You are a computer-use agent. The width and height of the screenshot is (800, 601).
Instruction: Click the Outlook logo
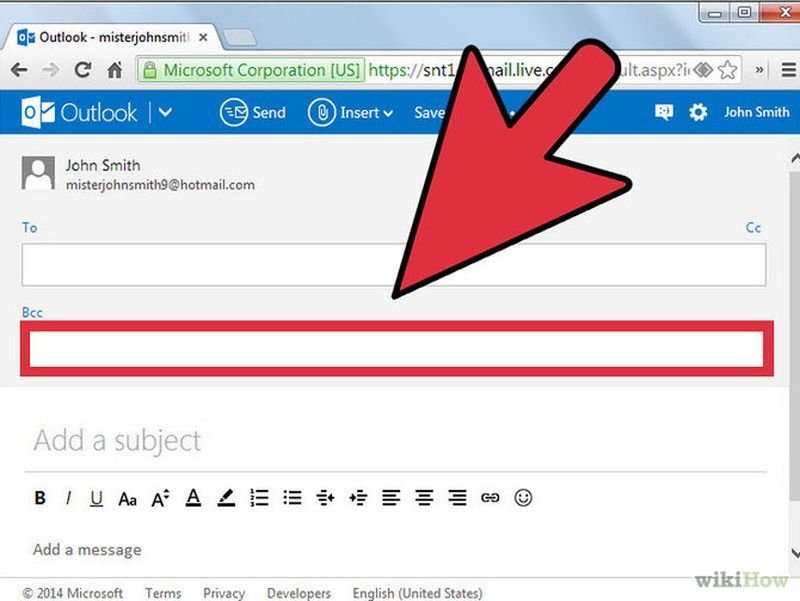coord(80,112)
